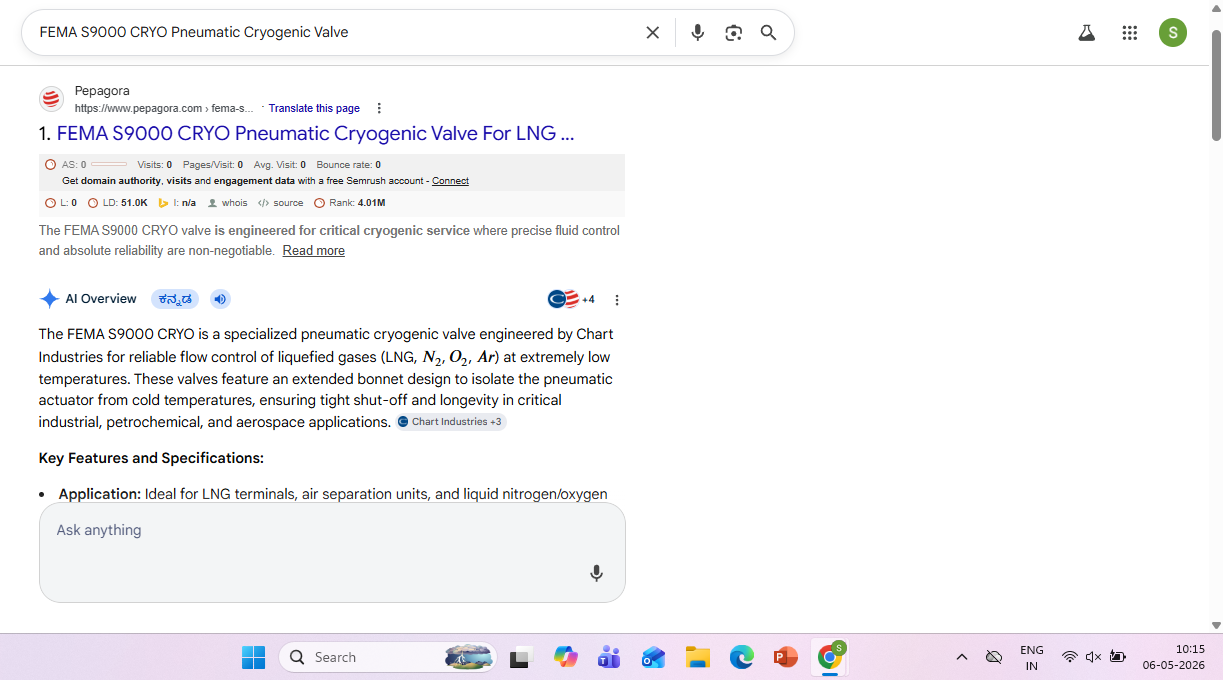
Task: Open the Wi-Fi network tray icon
Action: pyautogui.click(x=1069, y=657)
